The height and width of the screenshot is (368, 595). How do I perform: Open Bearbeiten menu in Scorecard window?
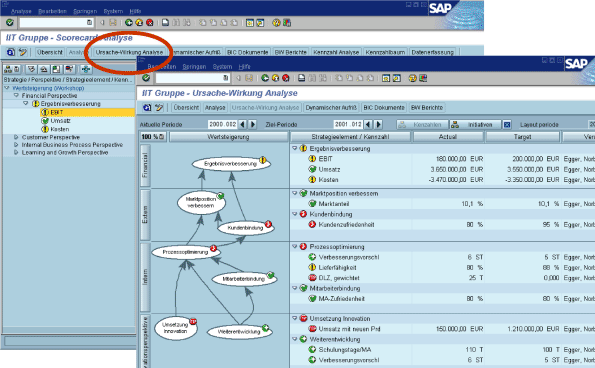point(52,11)
